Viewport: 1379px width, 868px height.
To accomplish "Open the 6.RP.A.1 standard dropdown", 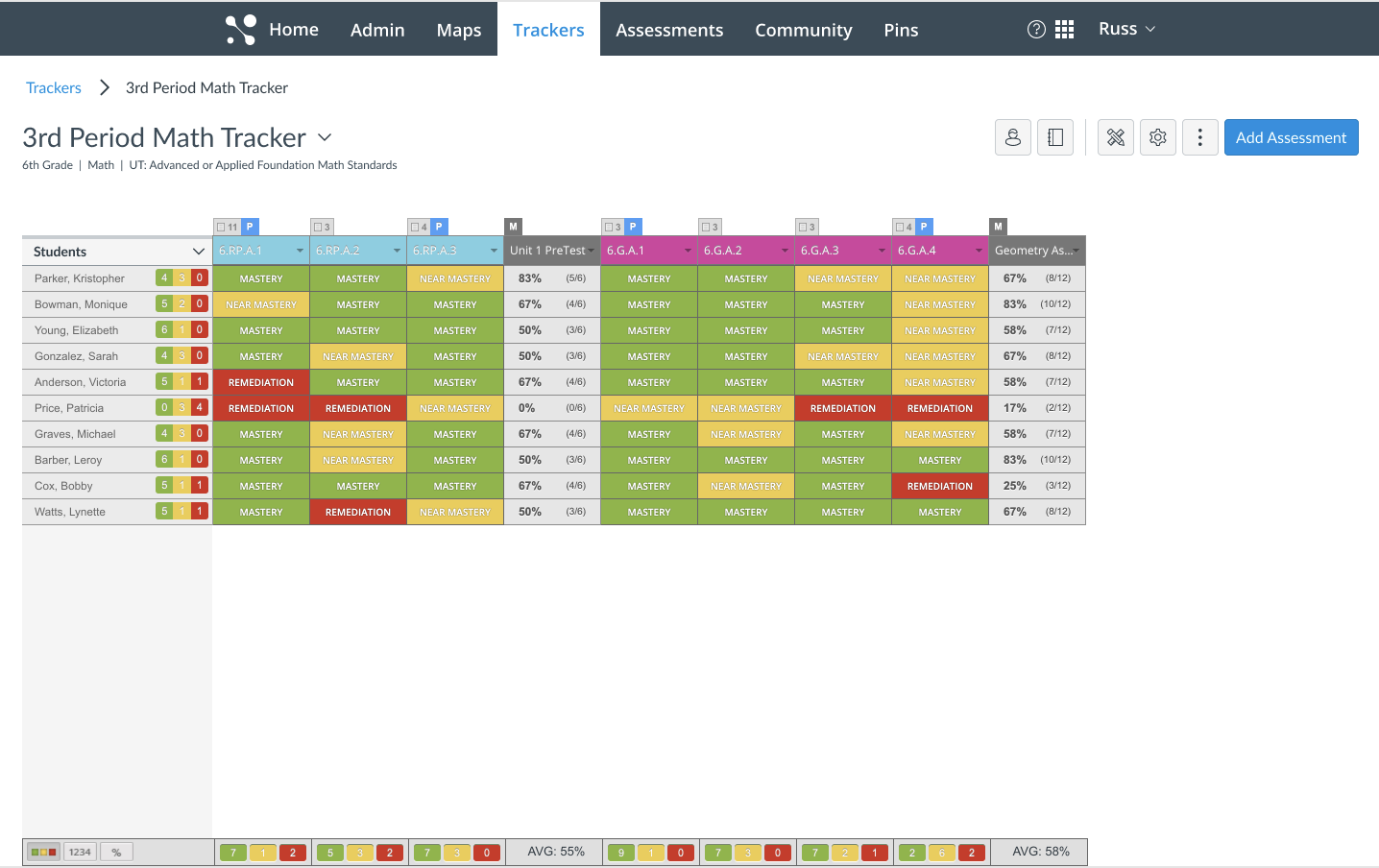I will click(x=300, y=251).
